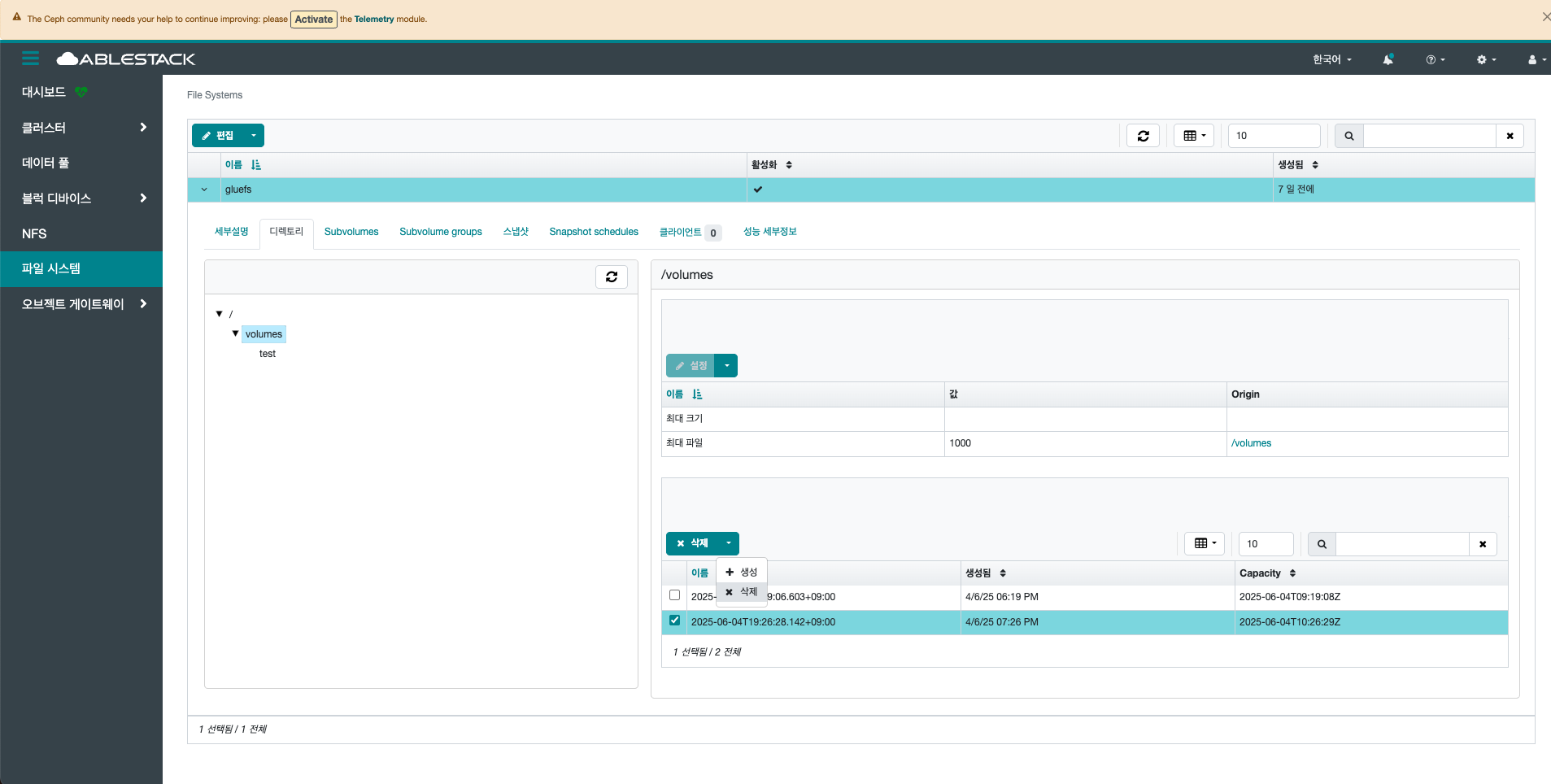Check the first snapshot row checkbox
The width and height of the screenshot is (1551, 784).
pyautogui.click(x=674, y=595)
